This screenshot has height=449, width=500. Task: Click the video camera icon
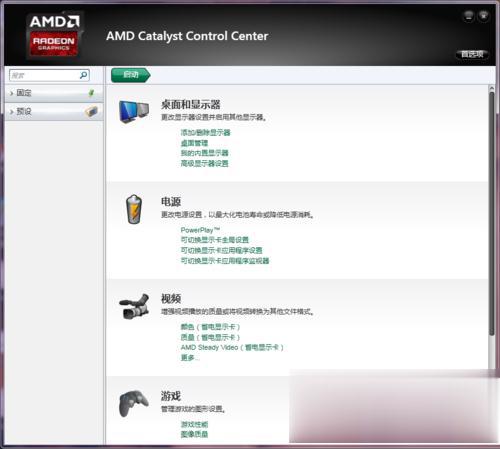point(134,306)
